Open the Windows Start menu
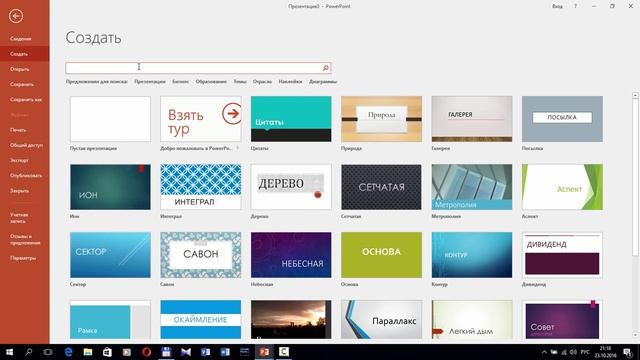Viewport: 640px width, 360px height. pos(9,352)
